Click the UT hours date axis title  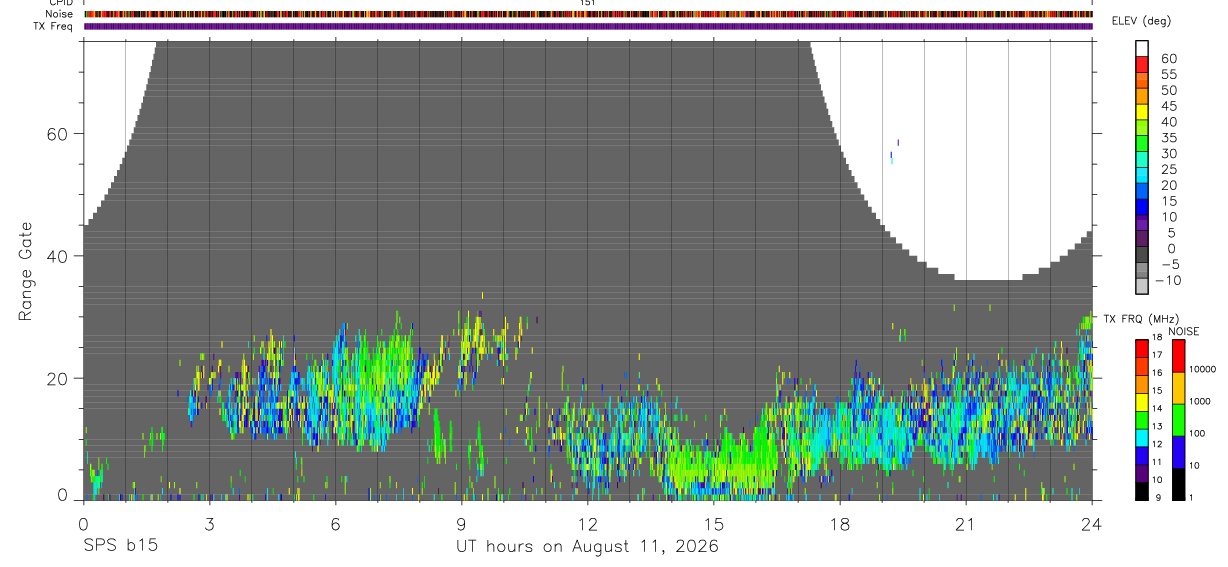pos(588,547)
